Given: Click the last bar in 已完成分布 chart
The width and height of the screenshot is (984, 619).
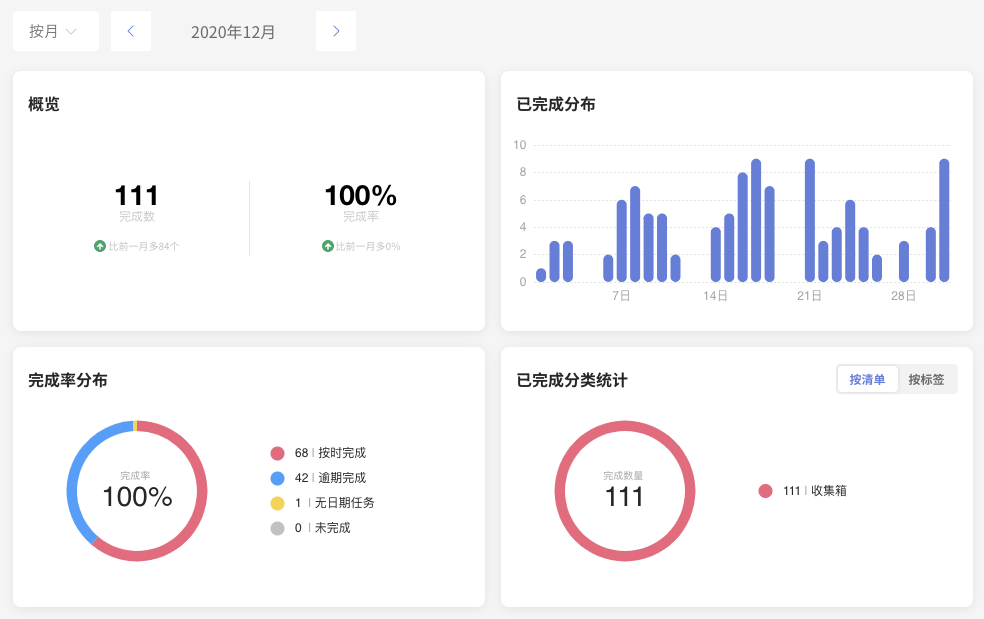Looking at the screenshot, I should (x=944, y=220).
